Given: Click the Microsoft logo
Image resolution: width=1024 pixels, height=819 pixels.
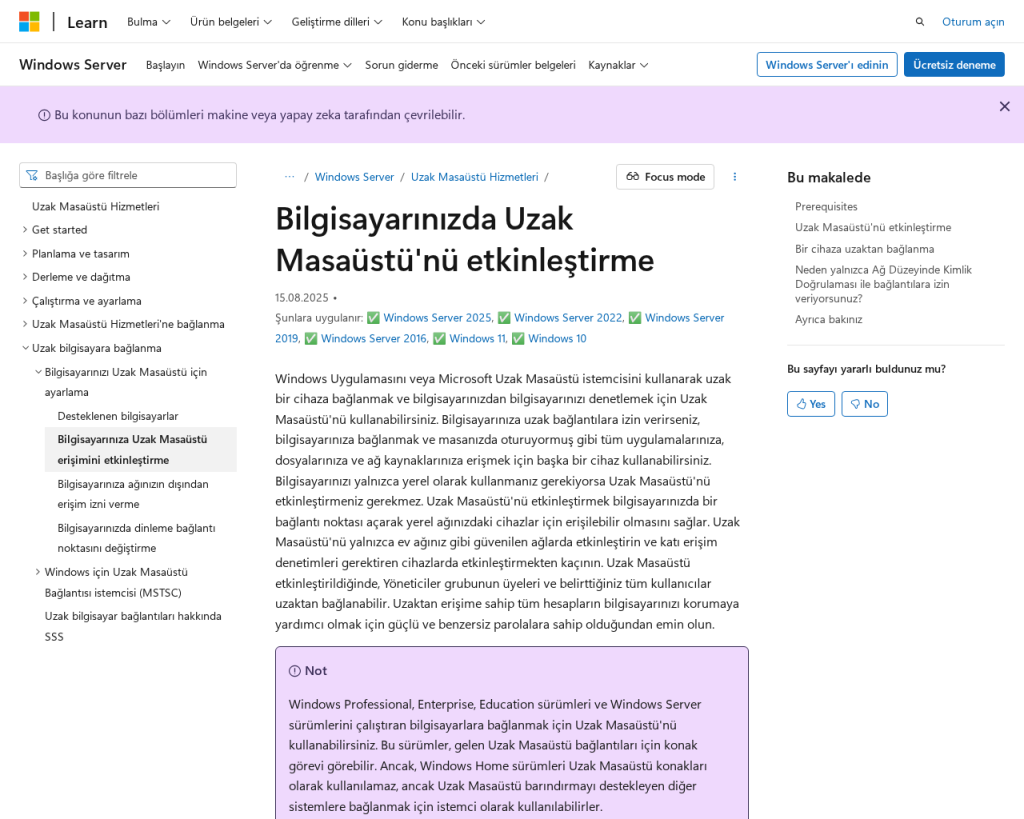Looking at the screenshot, I should click(29, 22).
